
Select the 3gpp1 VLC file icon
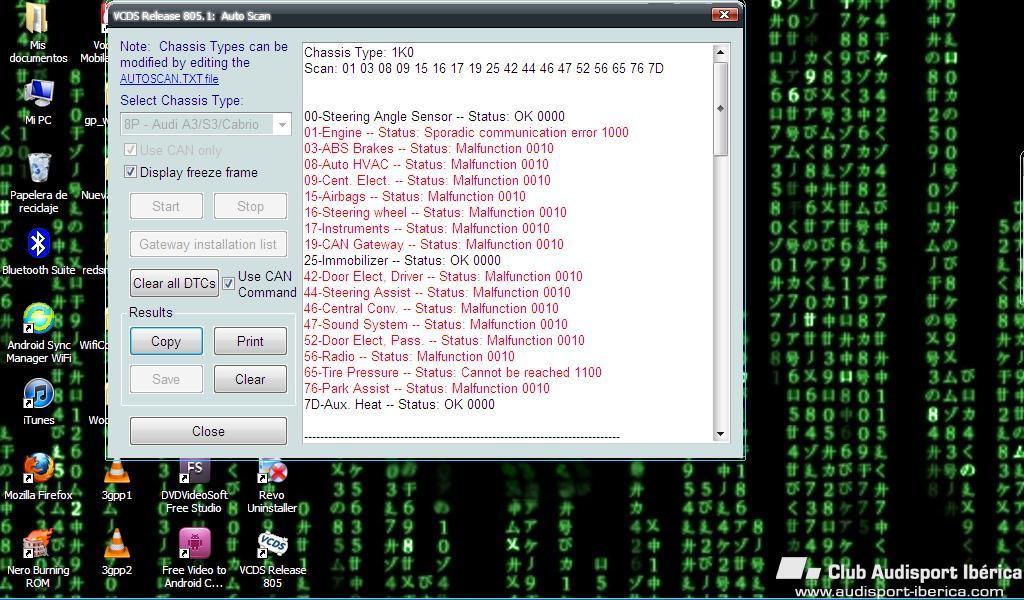click(x=116, y=469)
